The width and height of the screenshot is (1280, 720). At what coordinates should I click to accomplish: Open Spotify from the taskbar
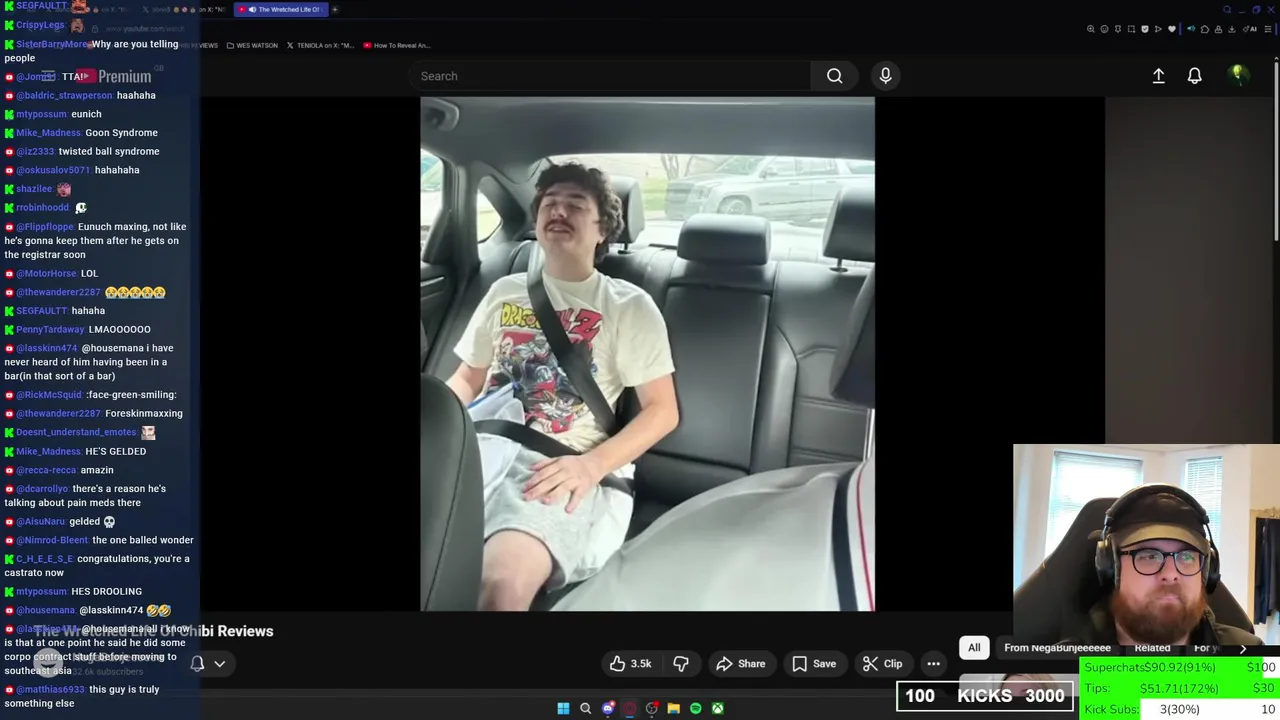pyautogui.click(x=695, y=708)
